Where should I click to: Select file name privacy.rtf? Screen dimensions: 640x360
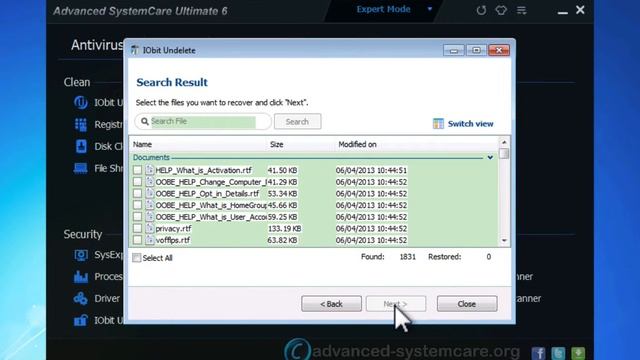coord(173,229)
